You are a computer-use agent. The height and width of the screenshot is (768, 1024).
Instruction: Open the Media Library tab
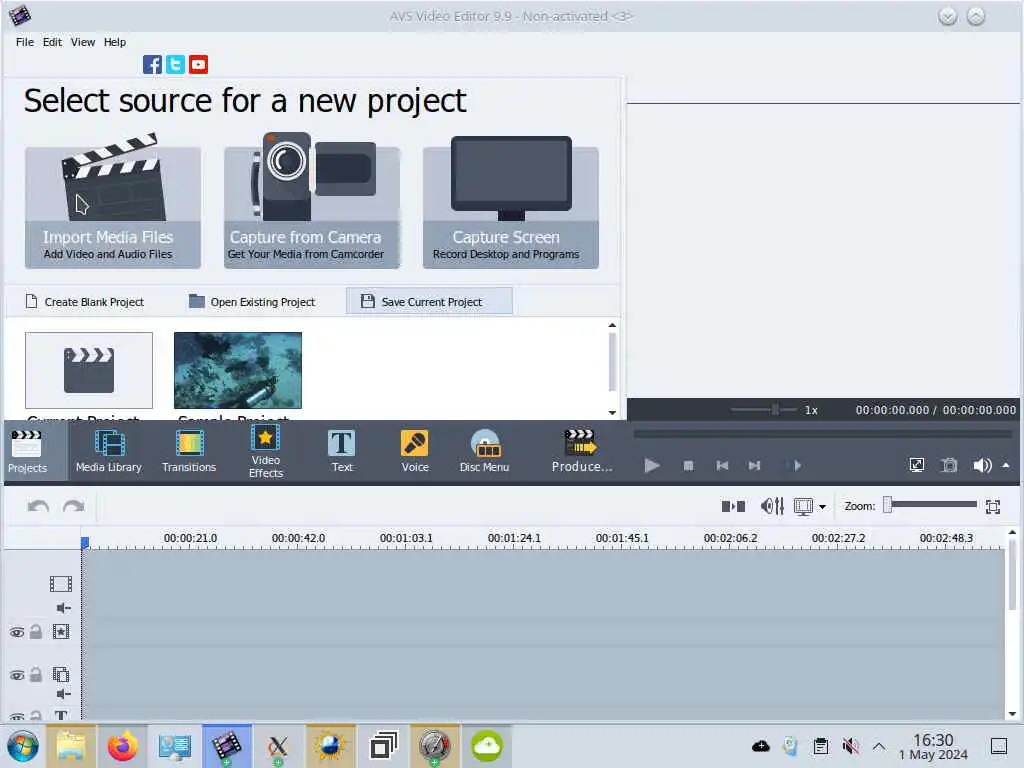[108, 452]
